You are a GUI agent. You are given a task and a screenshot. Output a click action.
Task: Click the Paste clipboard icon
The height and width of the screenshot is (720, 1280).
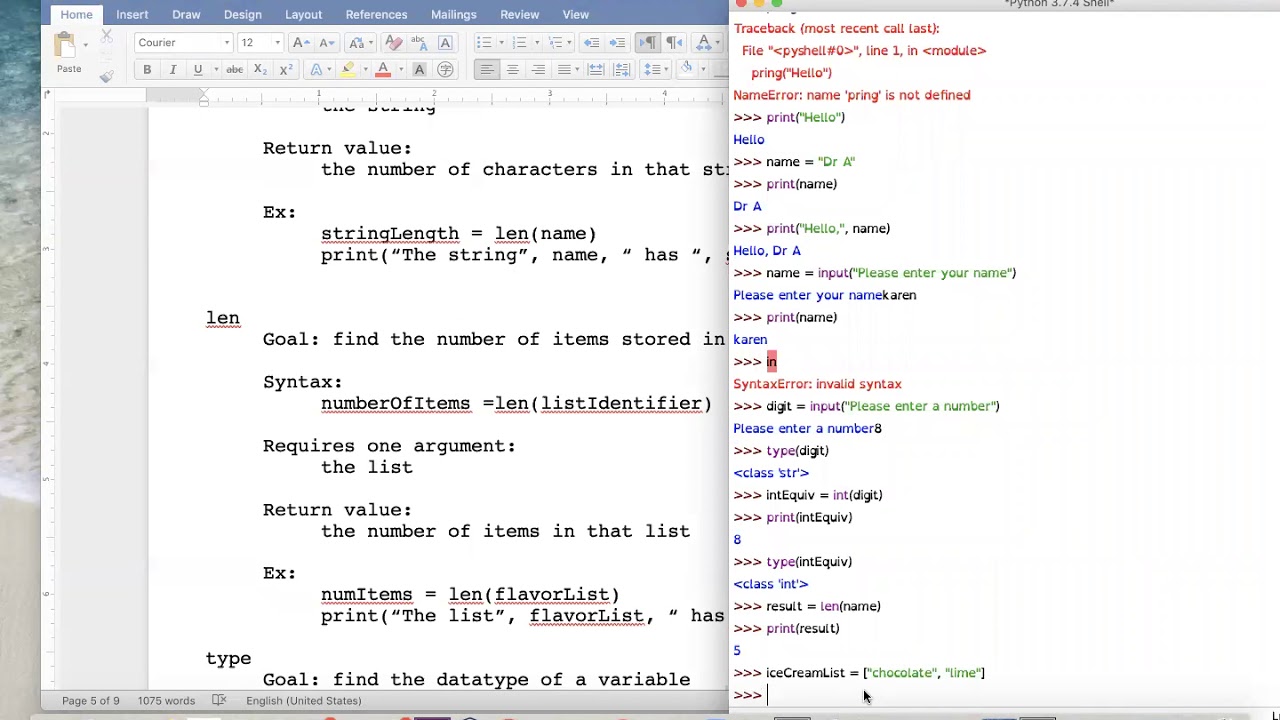tap(64, 45)
